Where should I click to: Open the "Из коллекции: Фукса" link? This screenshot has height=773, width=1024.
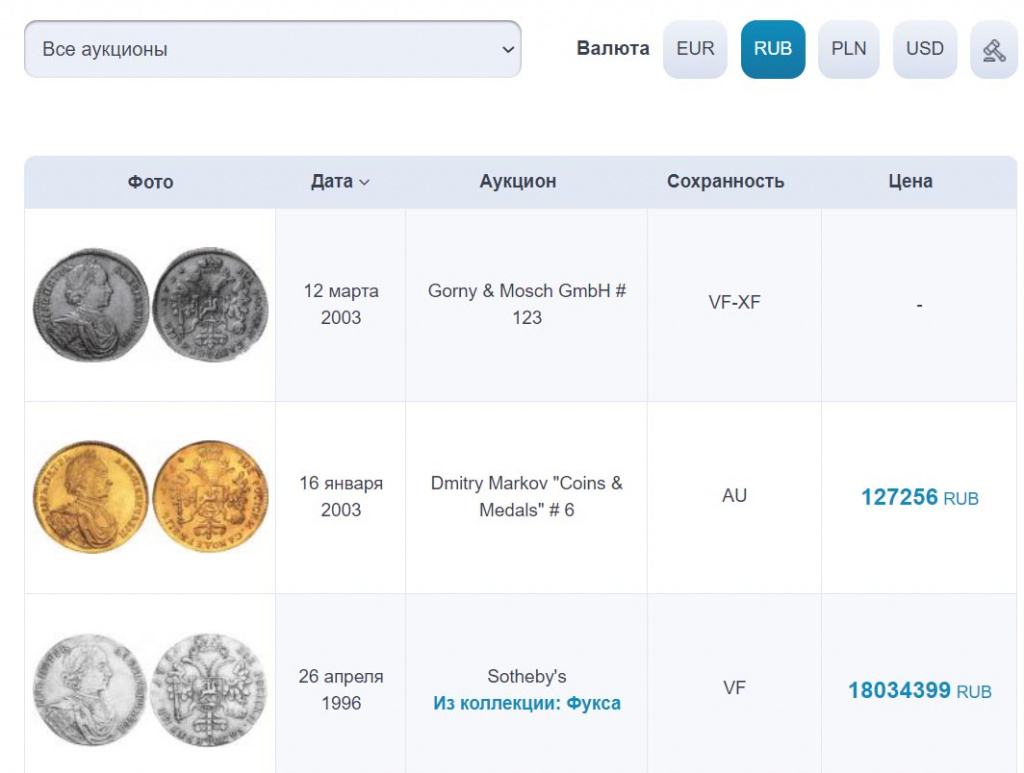(x=526, y=703)
